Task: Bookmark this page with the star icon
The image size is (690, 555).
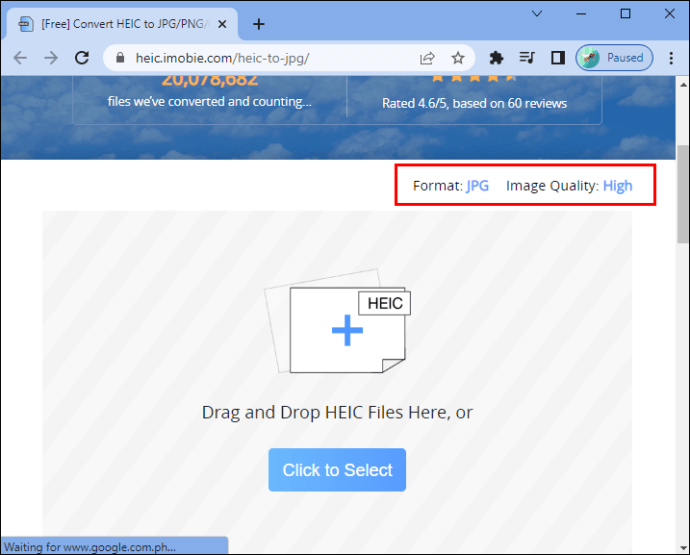Action: click(x=457, y=58)
